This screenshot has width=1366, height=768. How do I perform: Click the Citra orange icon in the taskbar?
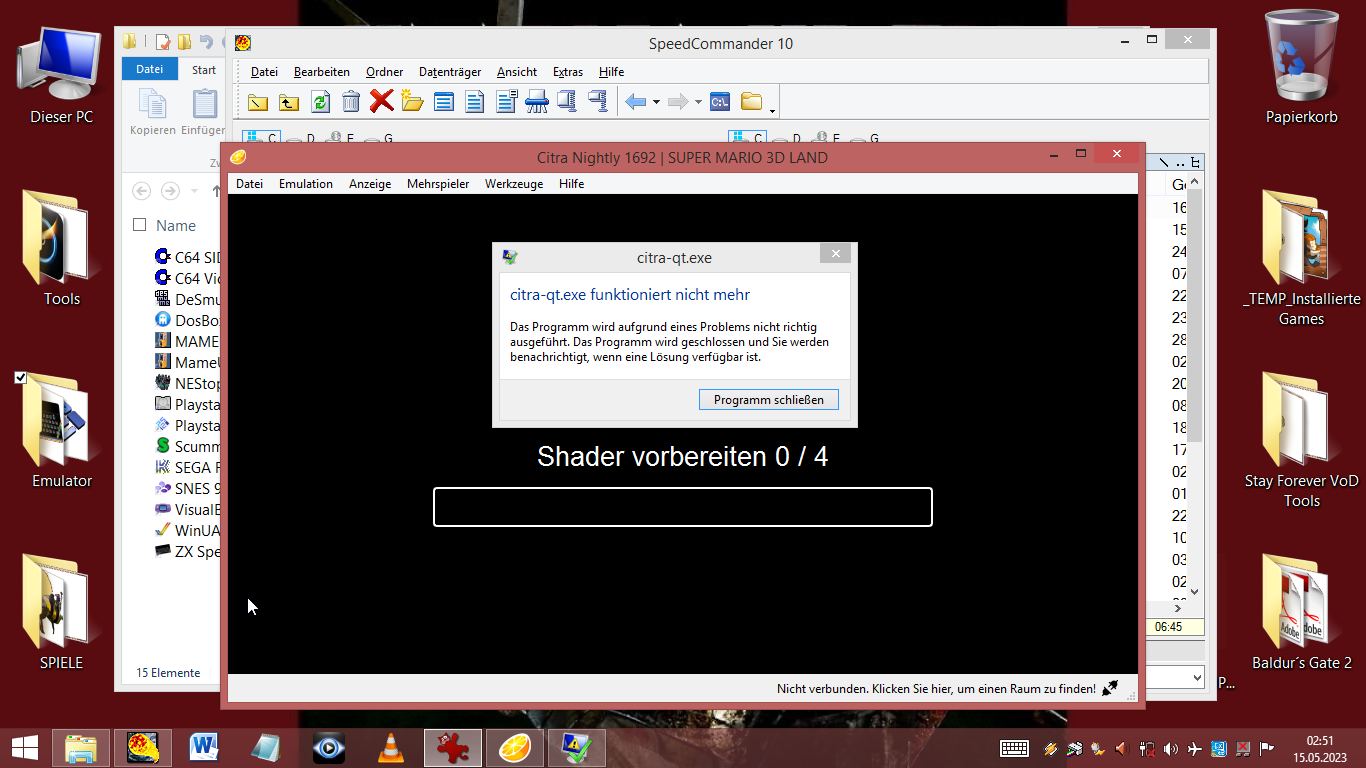coord(515,748)
